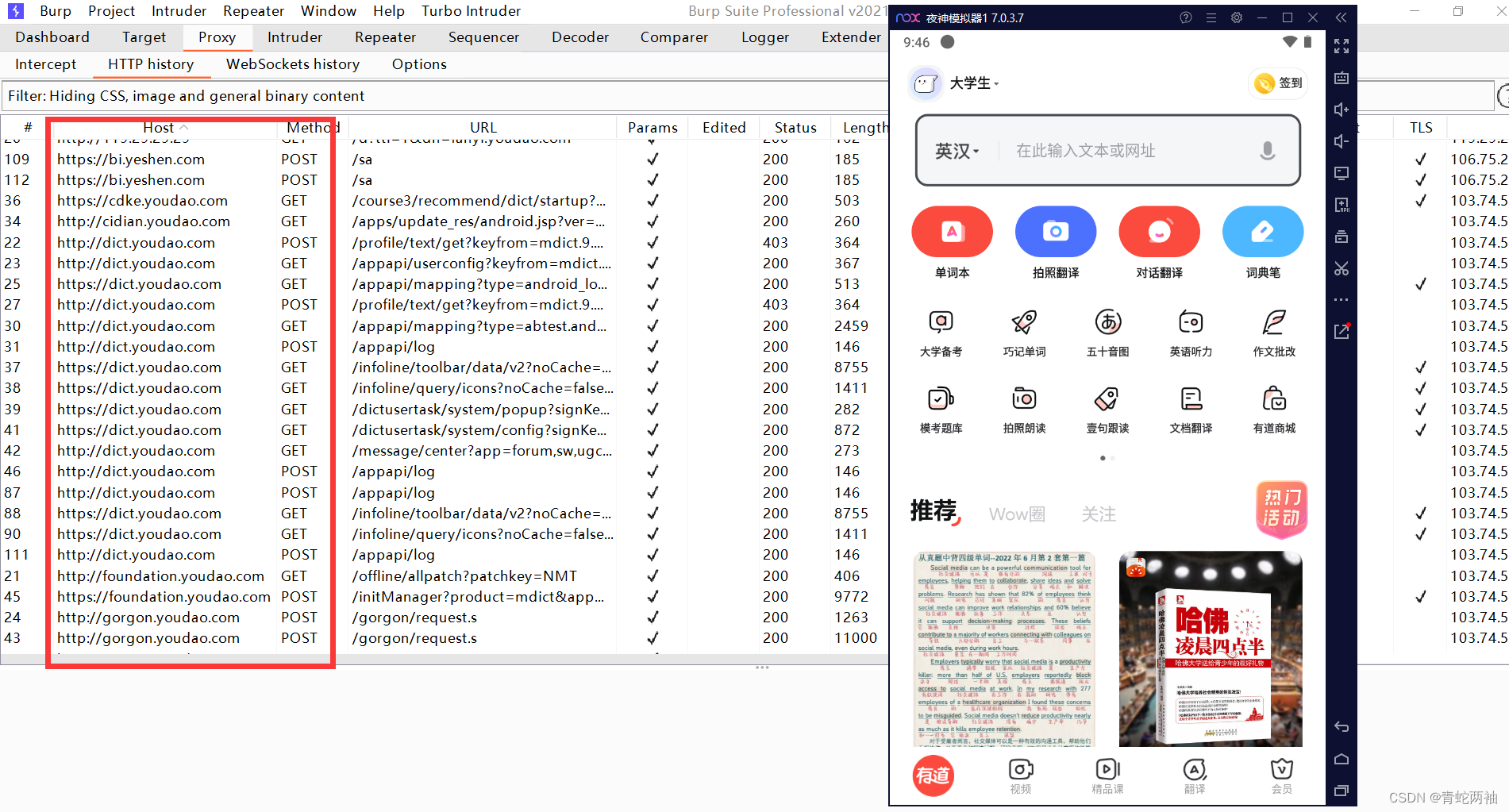Viewport: 1509px width, 812px height.
Task: Tap the 在此输入文本或网址 search field
Action: [x=1086, y=151]
